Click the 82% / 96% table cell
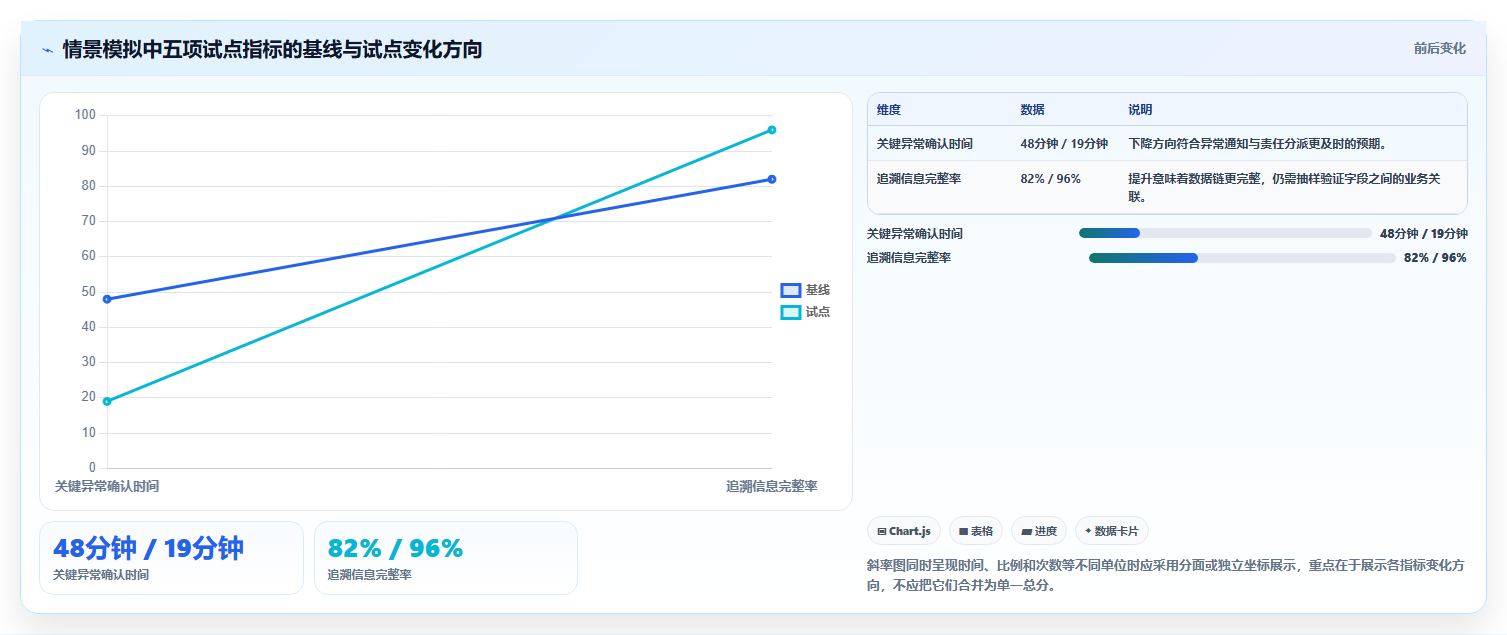Screen dimensions: 1507x635 pyautogui.click(x=1051, y=178)
